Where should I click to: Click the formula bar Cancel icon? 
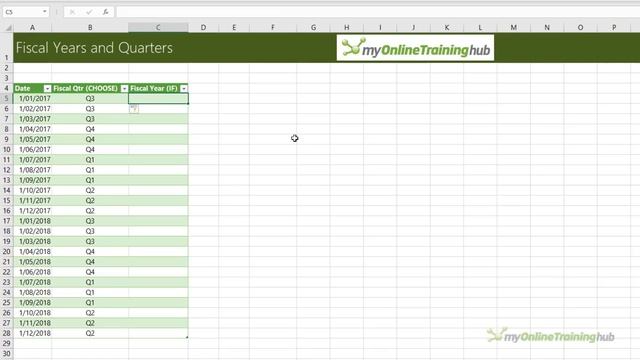pos(72,12)
